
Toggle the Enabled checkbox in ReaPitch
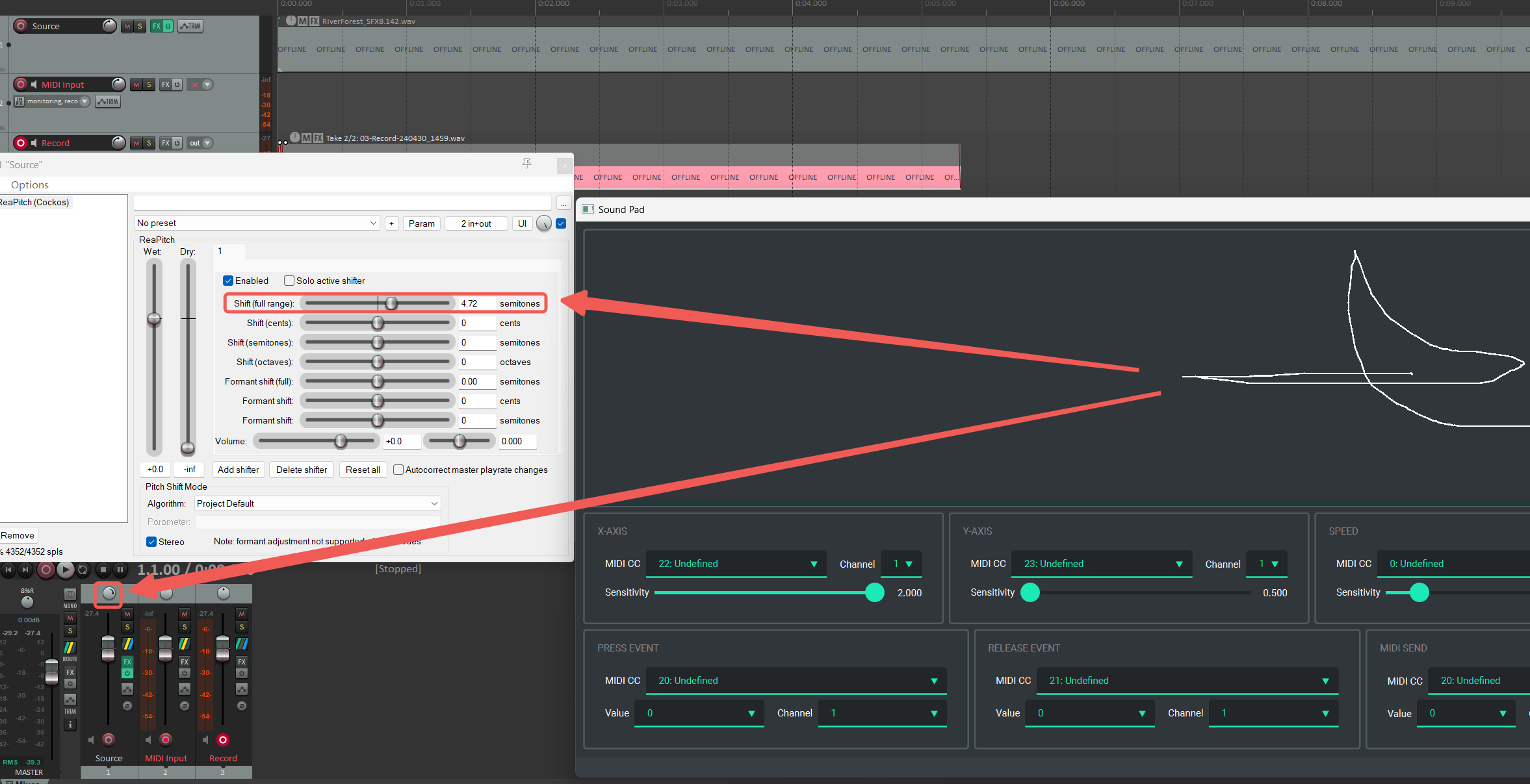coord(228,281)
